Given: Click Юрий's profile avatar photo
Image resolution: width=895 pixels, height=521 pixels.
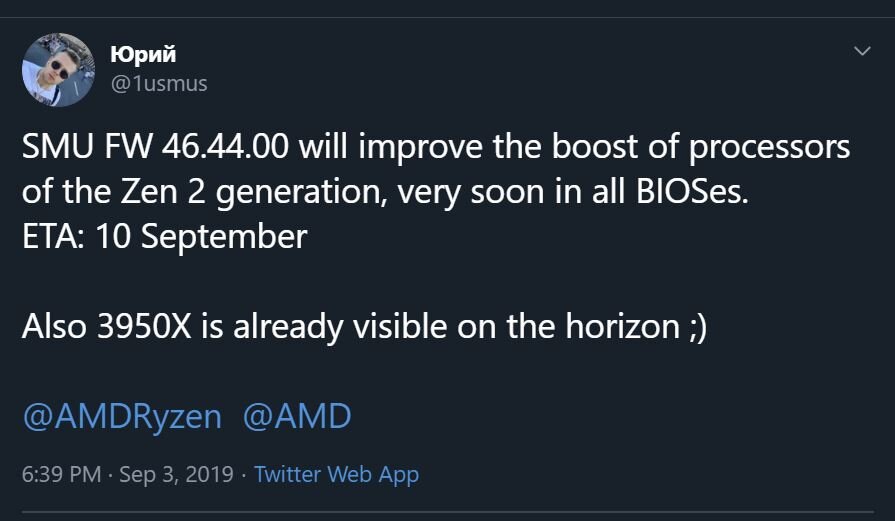Looking at the screenshot, I should coord(58,70).
